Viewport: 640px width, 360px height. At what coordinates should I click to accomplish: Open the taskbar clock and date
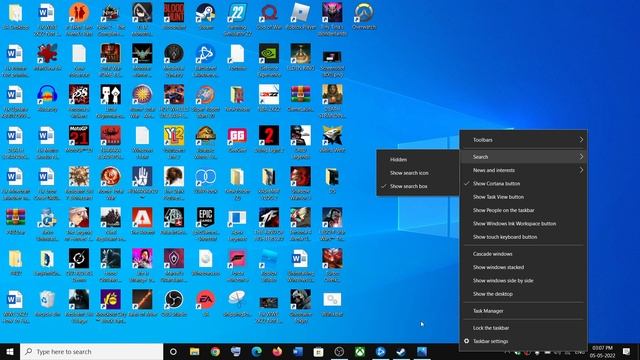point(602,351)
